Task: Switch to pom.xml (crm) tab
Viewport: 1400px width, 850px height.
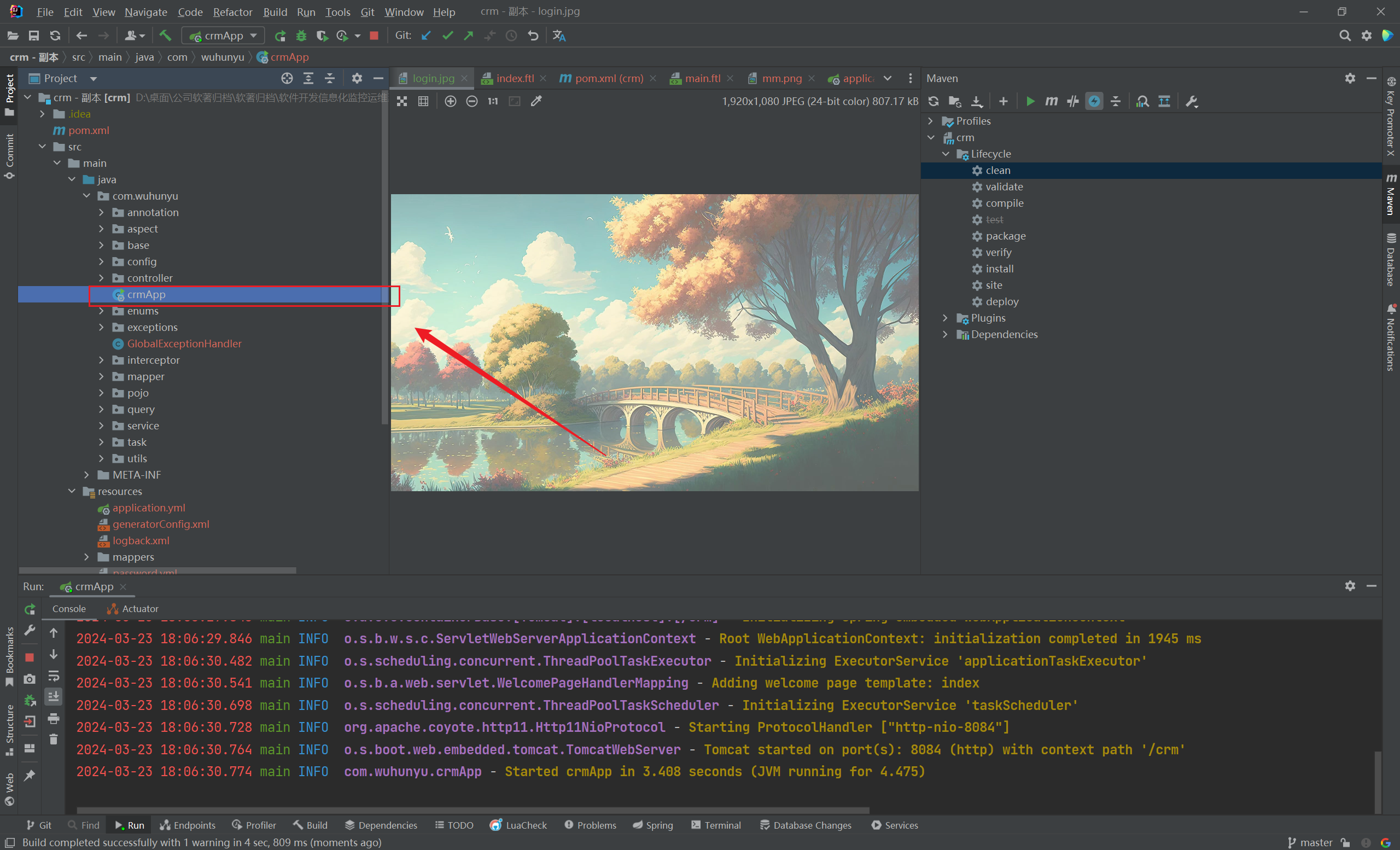Action: coord(609,78)
